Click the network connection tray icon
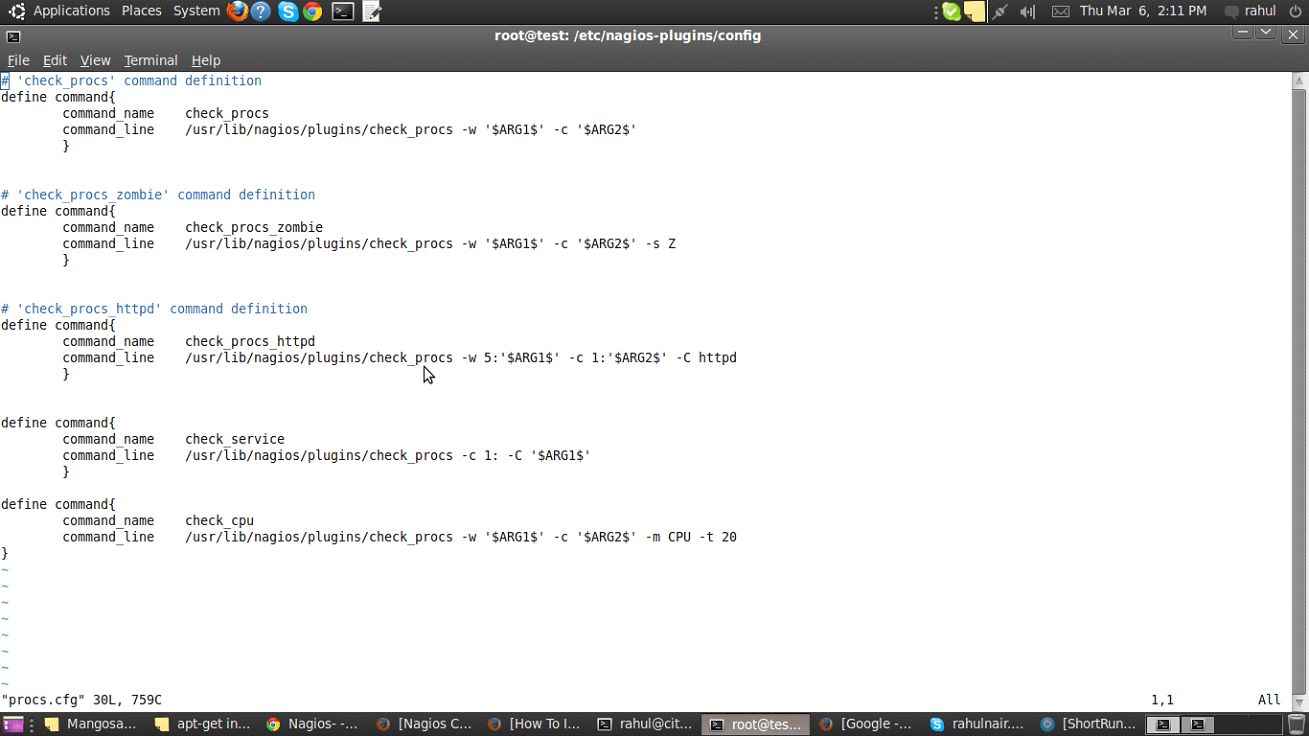Image resolution: width=1309 pixels, height=736 pixels. 1000,12
